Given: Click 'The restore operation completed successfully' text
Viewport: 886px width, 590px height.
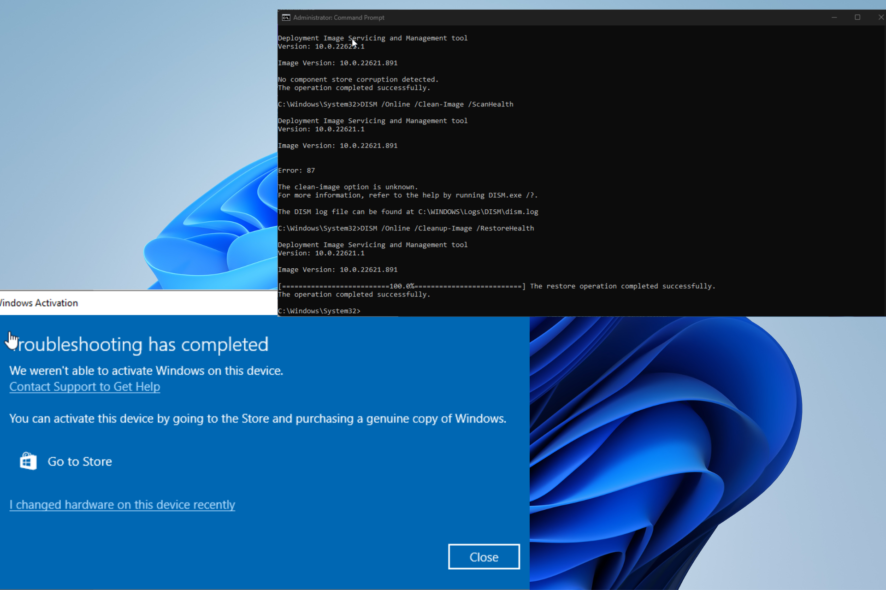Looking at the screenshot, I should [x=623, y=287].
